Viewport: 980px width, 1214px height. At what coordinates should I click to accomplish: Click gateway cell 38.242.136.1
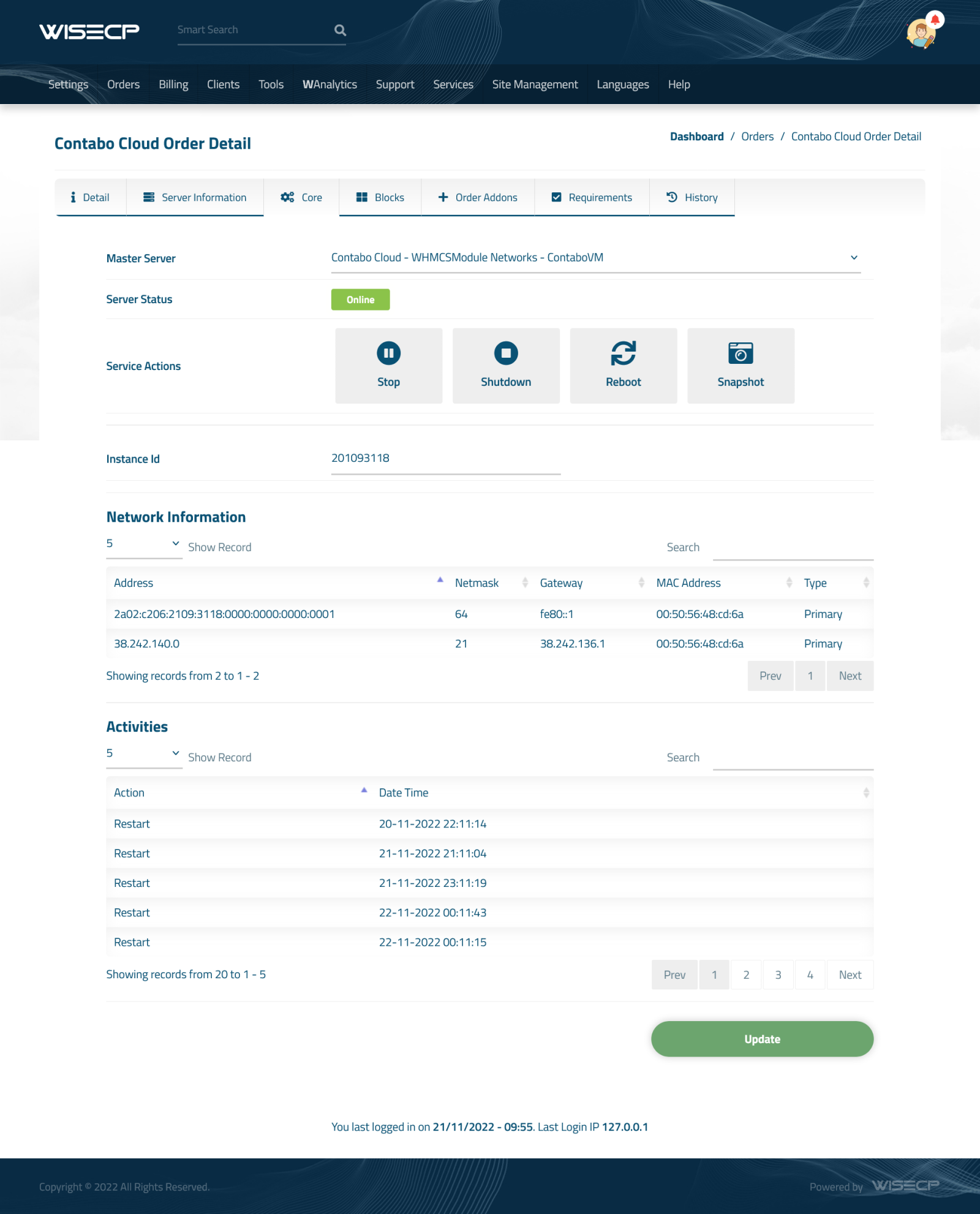(573, 644)
